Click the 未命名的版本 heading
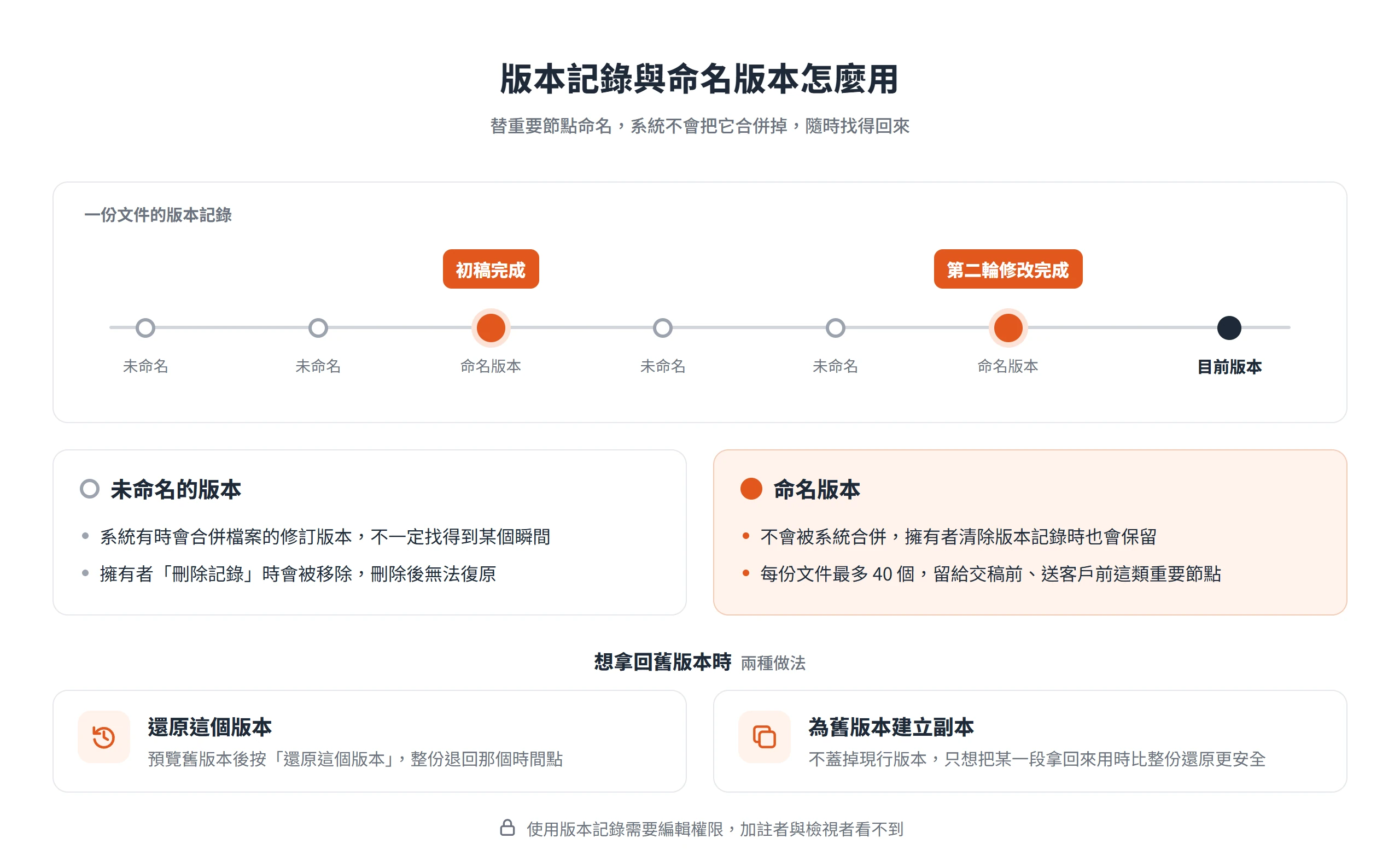Viewport: 1400px width, 850px height. pos(176,489)
